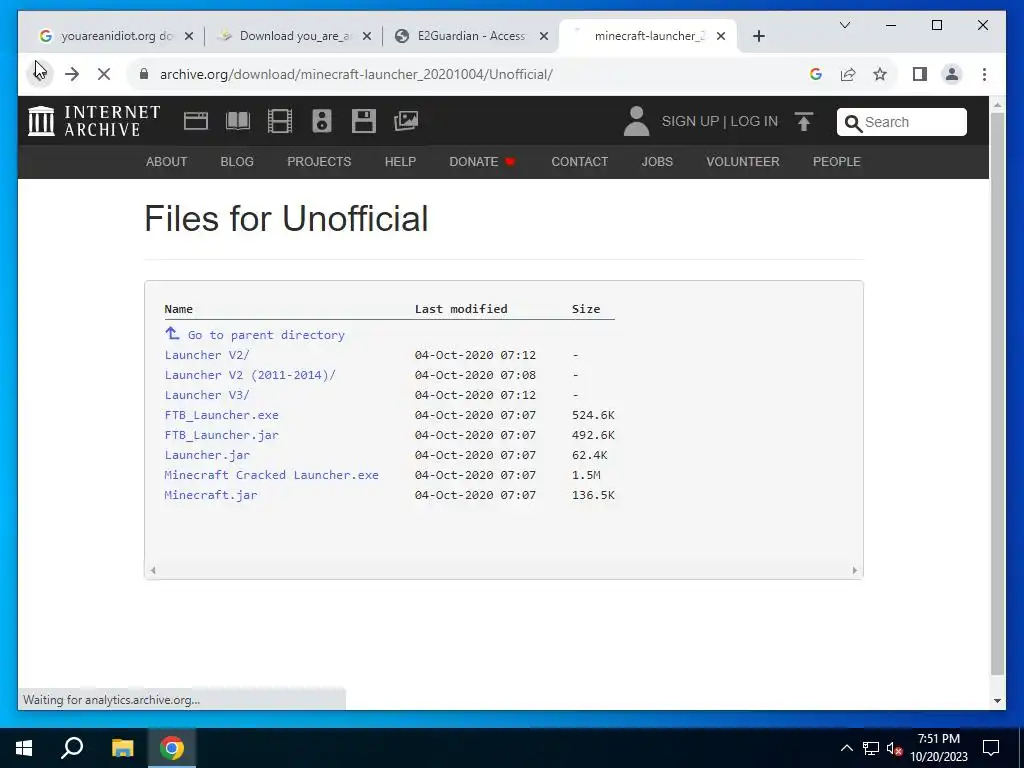The image size is (1024, 768).
Task: Open Windows taskbar search
Action: 72,748
